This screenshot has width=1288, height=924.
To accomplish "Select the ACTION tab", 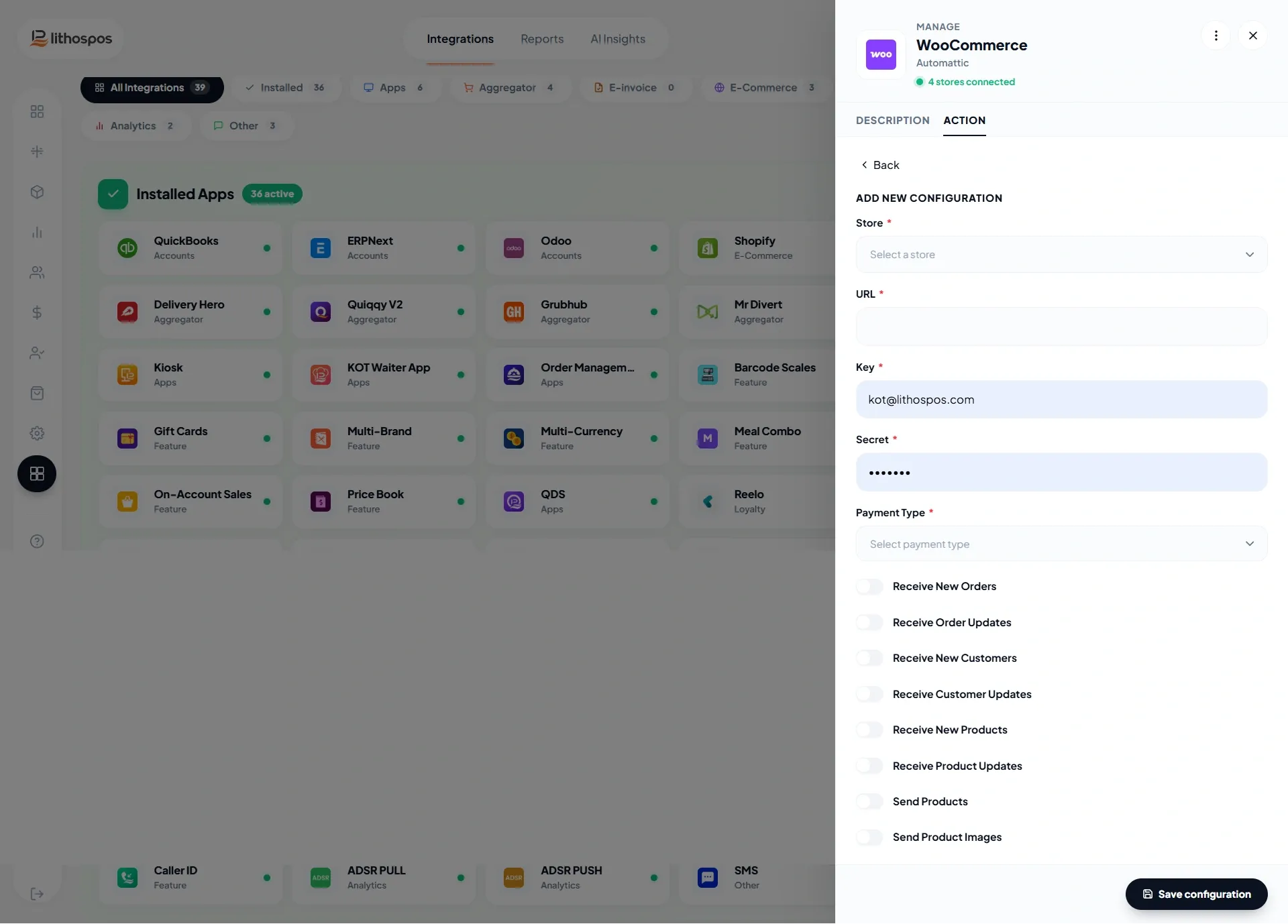I will tap(964, 121).
